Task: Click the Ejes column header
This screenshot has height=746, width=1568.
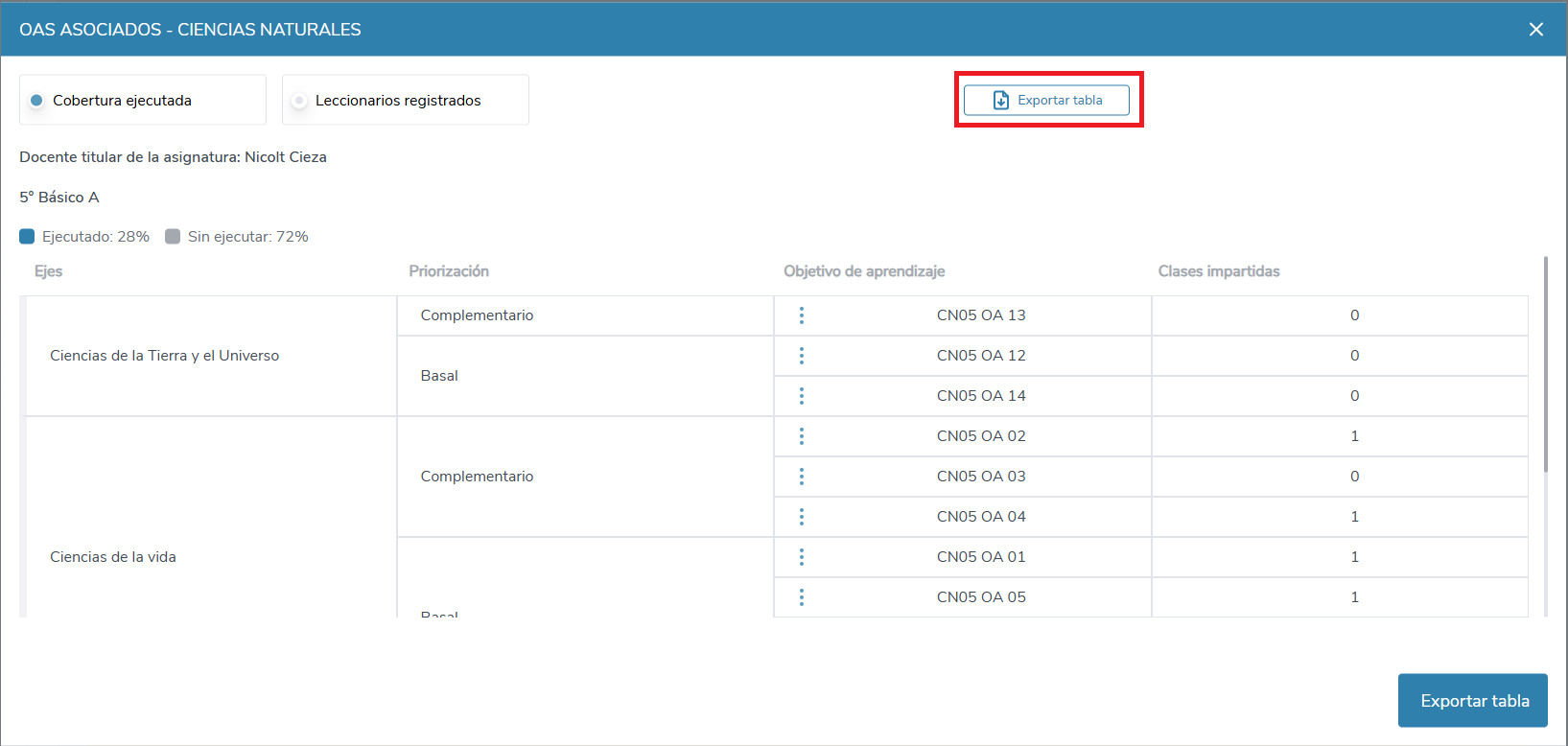Action: [49, 271]
